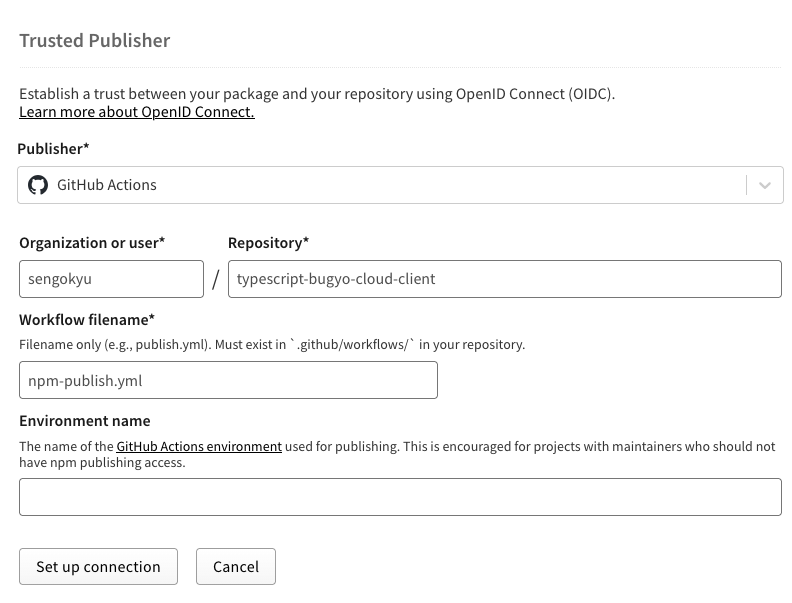792x603 pixels.
Task: Click the Trusted Publisher heading
Action: (x=94, y=40)
